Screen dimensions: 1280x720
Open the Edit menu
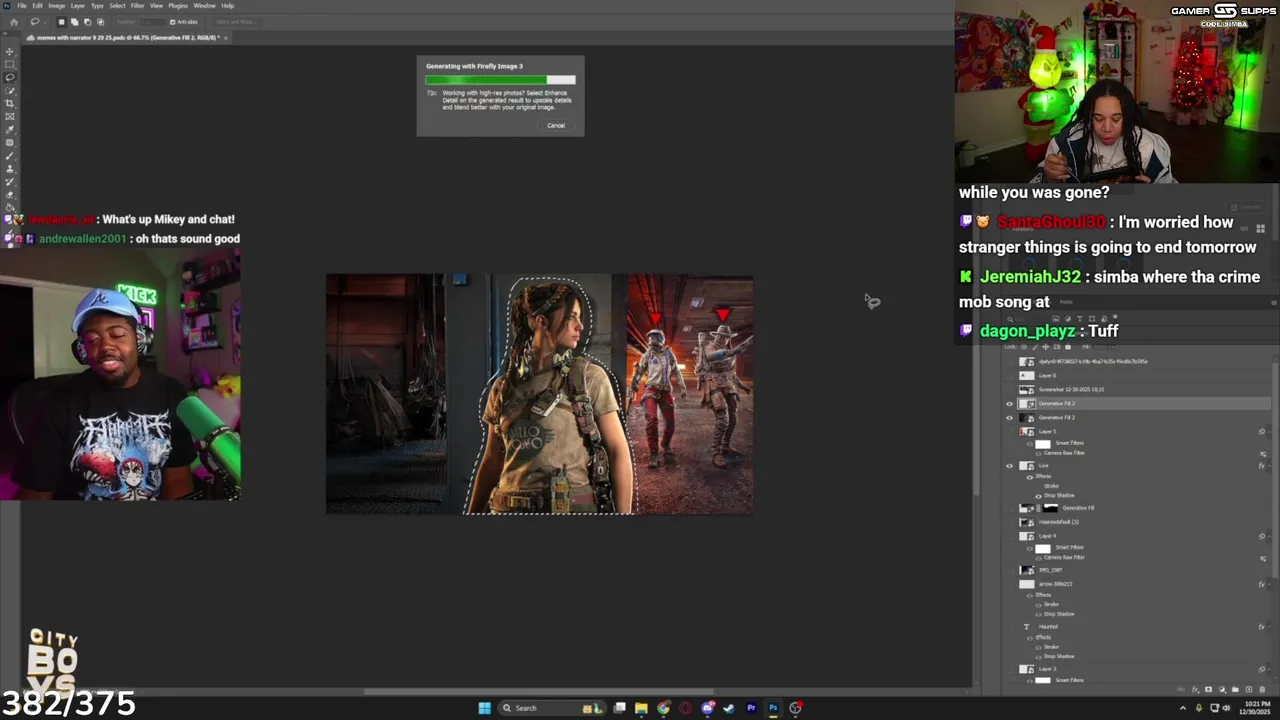[x=37, y=6]
